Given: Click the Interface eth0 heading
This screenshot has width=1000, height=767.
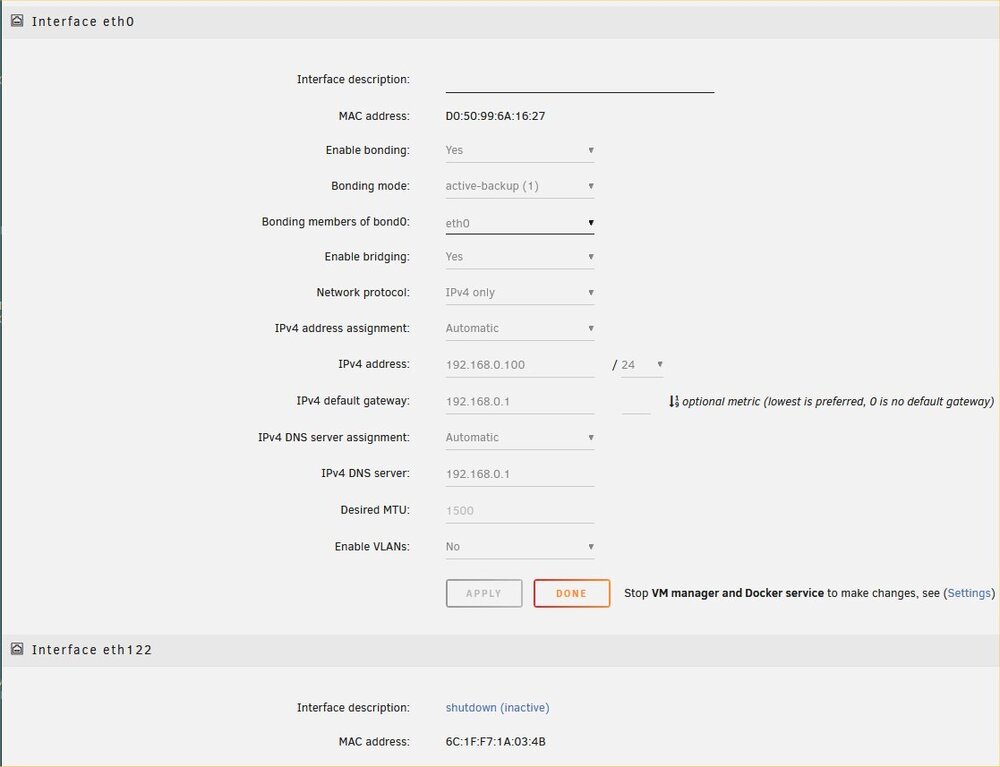Looking at the screenshot, I should point(83,22).
